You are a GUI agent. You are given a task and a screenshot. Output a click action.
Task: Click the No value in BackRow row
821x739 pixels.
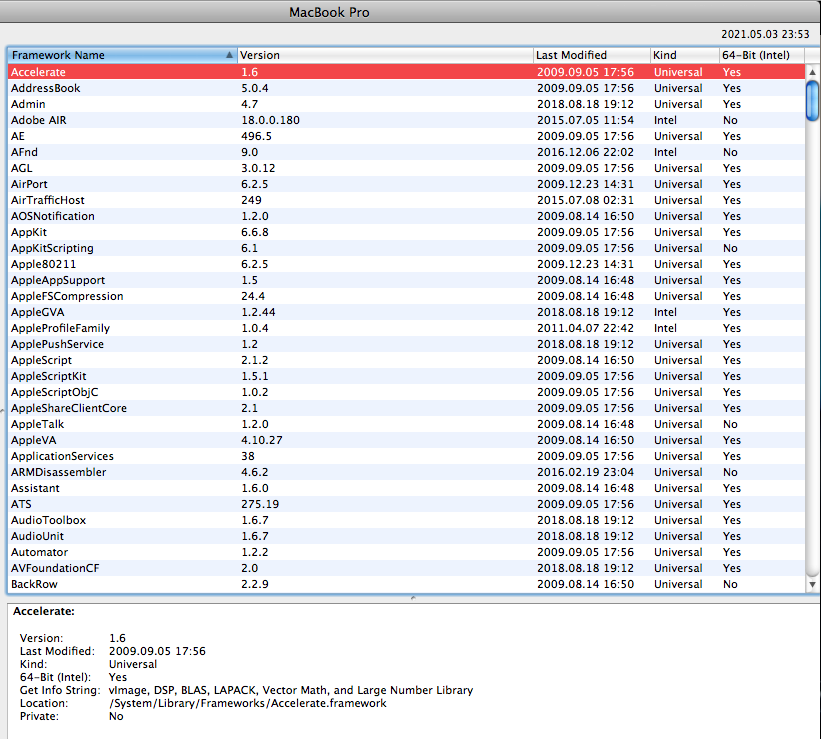point(730,584)
